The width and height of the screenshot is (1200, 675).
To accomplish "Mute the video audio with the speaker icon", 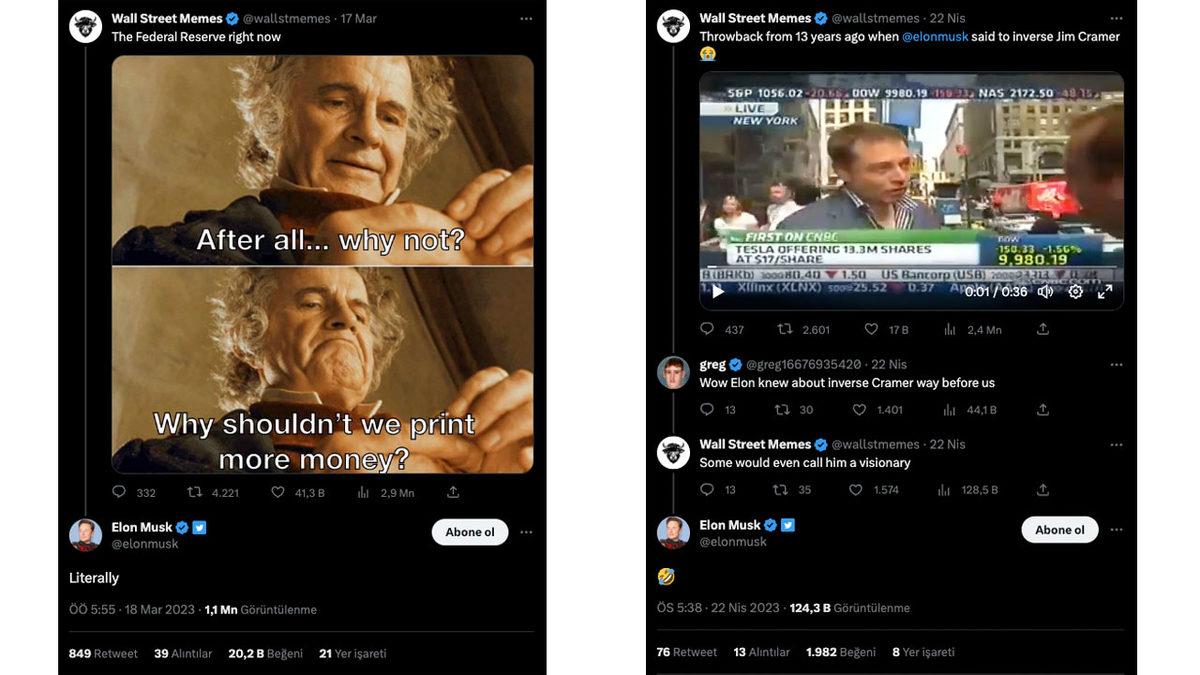I will (1043, 290).
